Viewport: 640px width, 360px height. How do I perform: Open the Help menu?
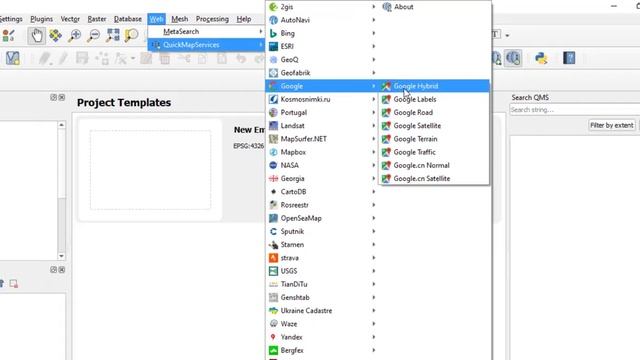point(244,19)
